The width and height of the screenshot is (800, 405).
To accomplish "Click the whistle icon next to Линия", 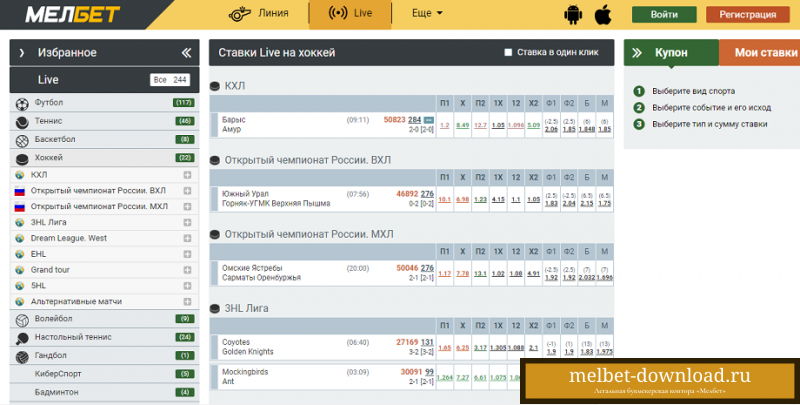I will tap(239, 14).
